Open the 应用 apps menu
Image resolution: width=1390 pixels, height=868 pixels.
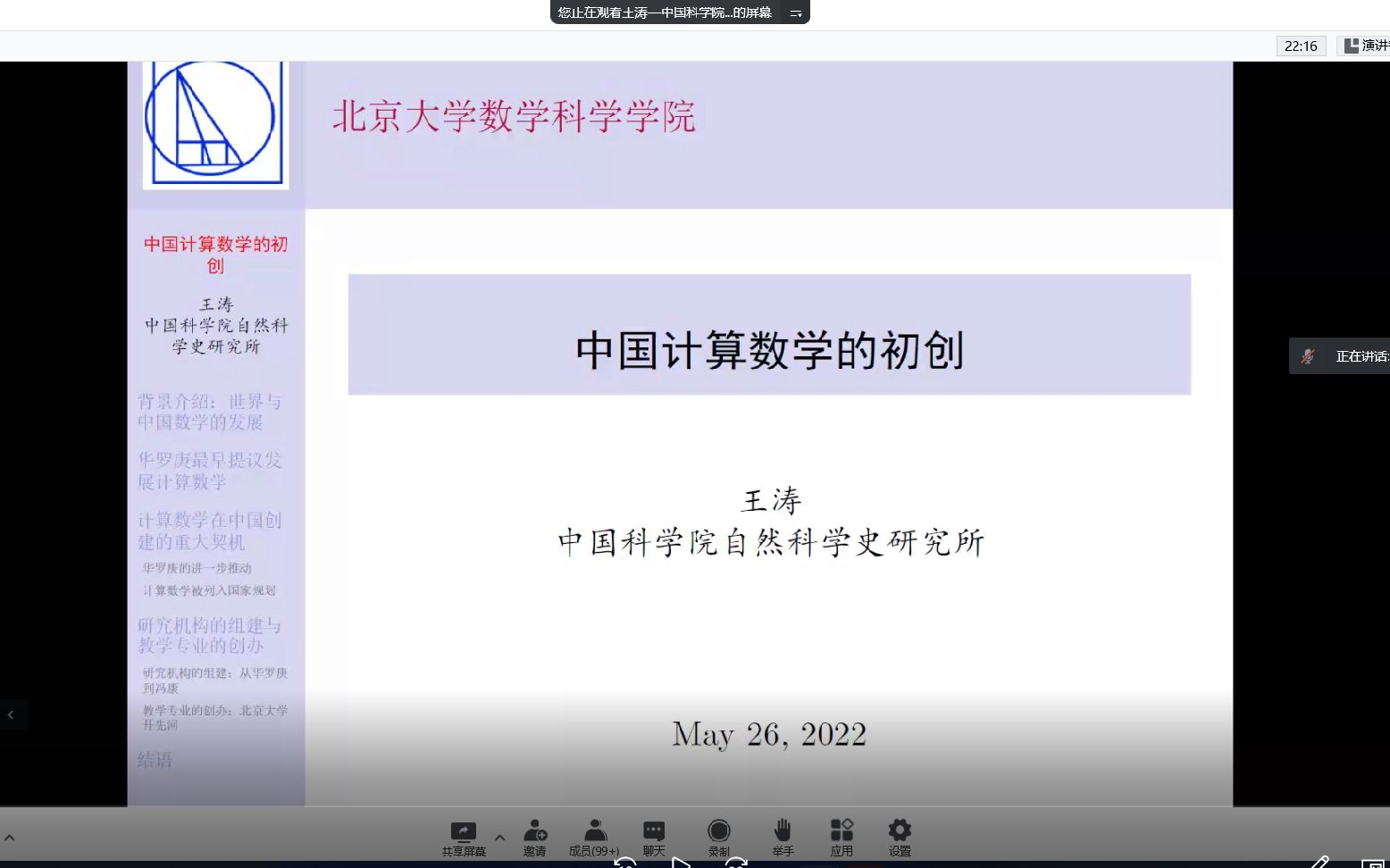coord(842,839)
